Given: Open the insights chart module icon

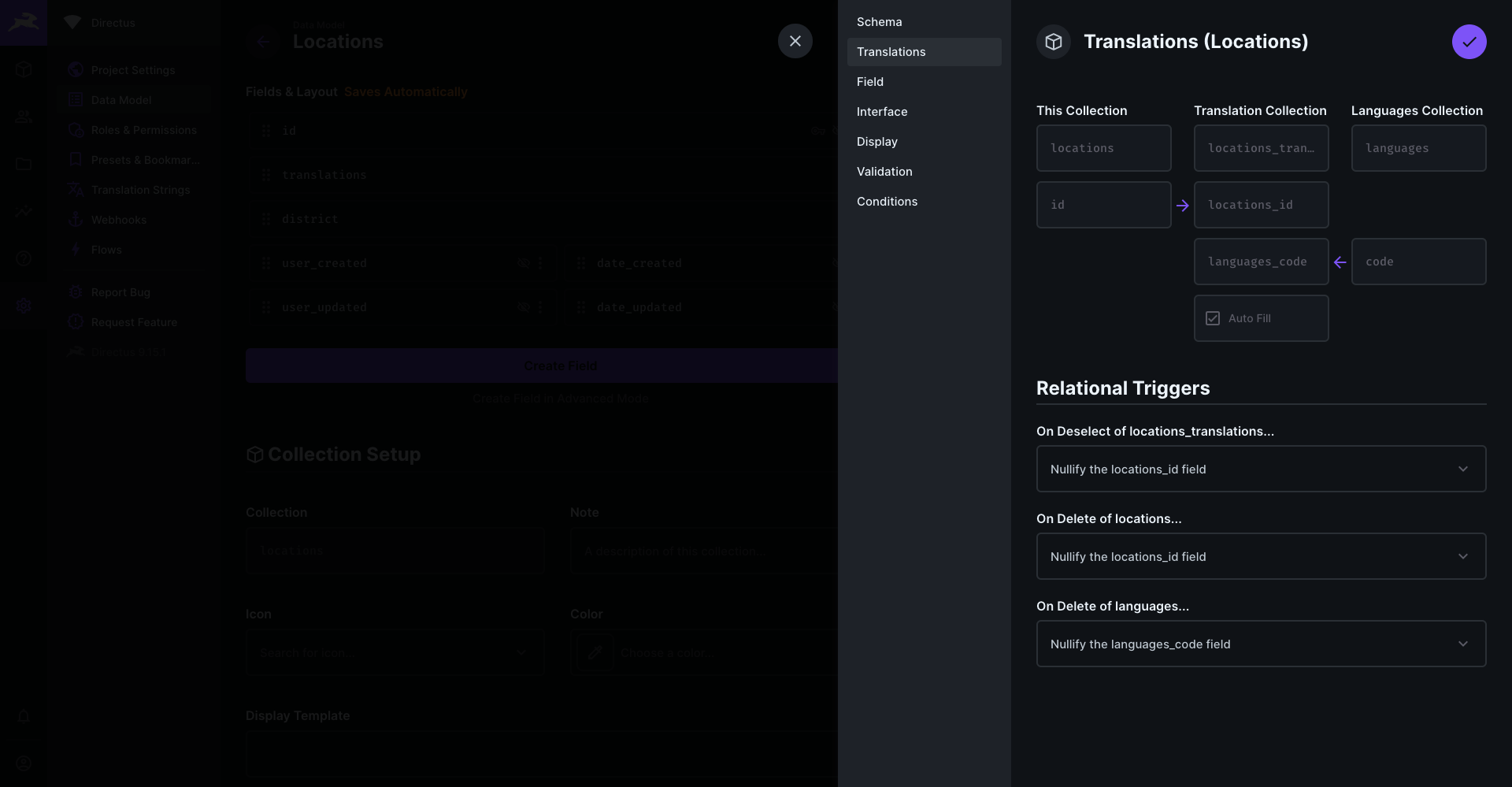Looking at the screenshot, I should click(24, 211).
